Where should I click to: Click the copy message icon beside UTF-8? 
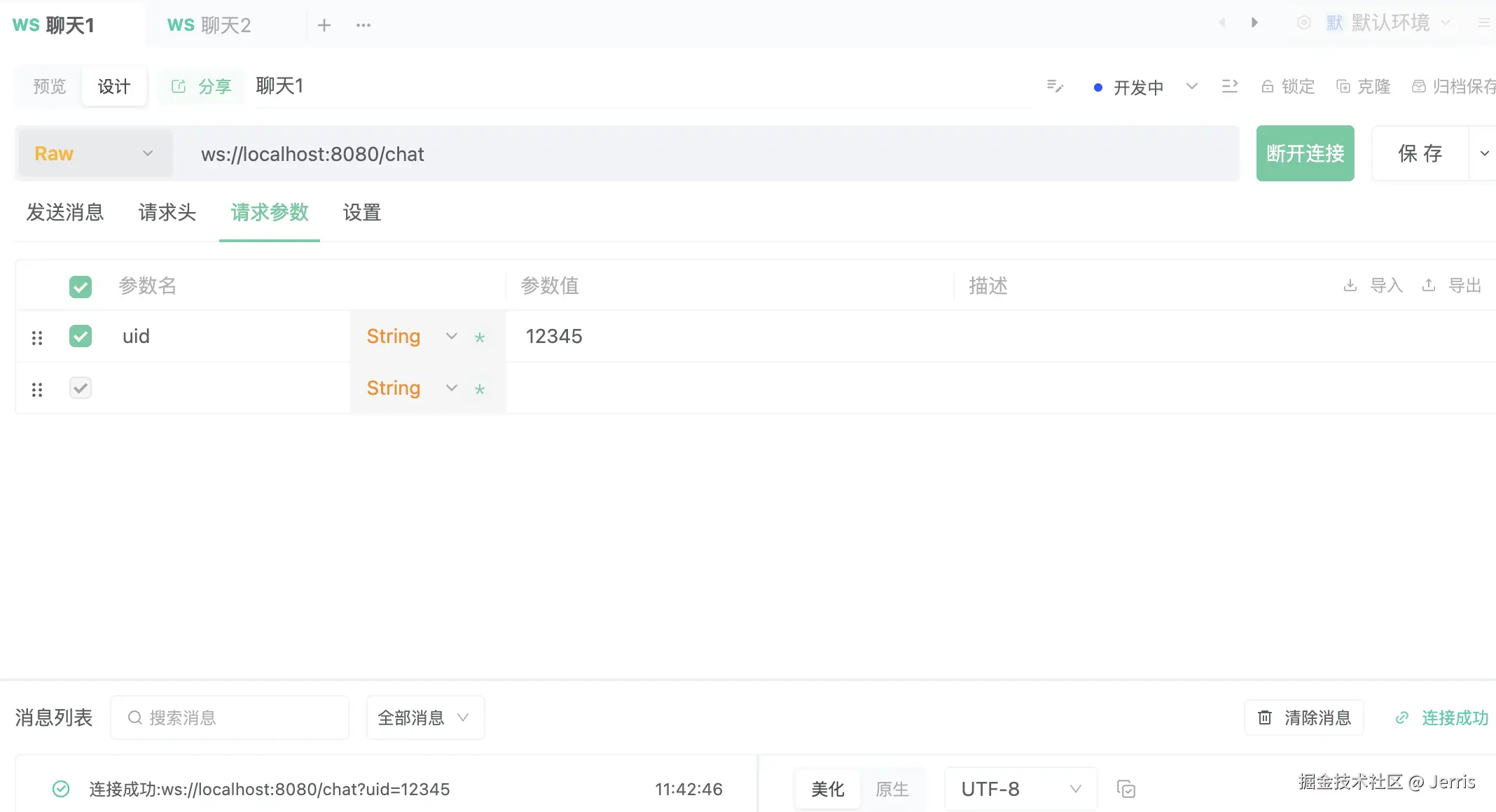click(x=1126, y=789)
